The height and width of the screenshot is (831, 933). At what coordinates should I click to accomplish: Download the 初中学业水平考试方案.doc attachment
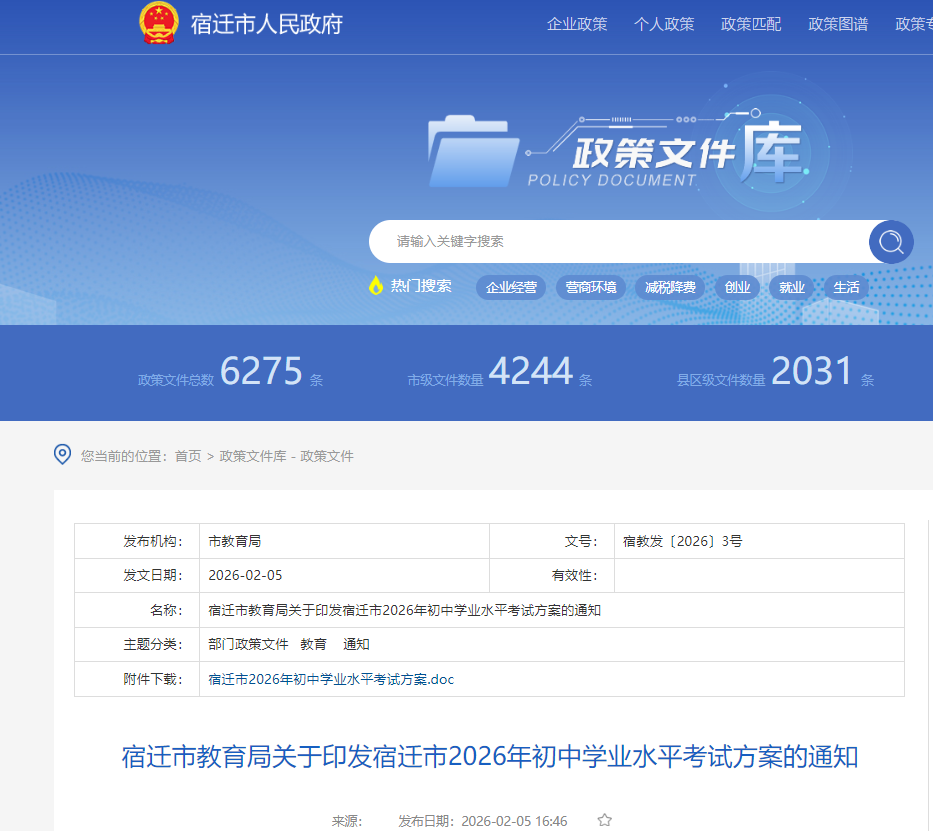tap(331, 679)
